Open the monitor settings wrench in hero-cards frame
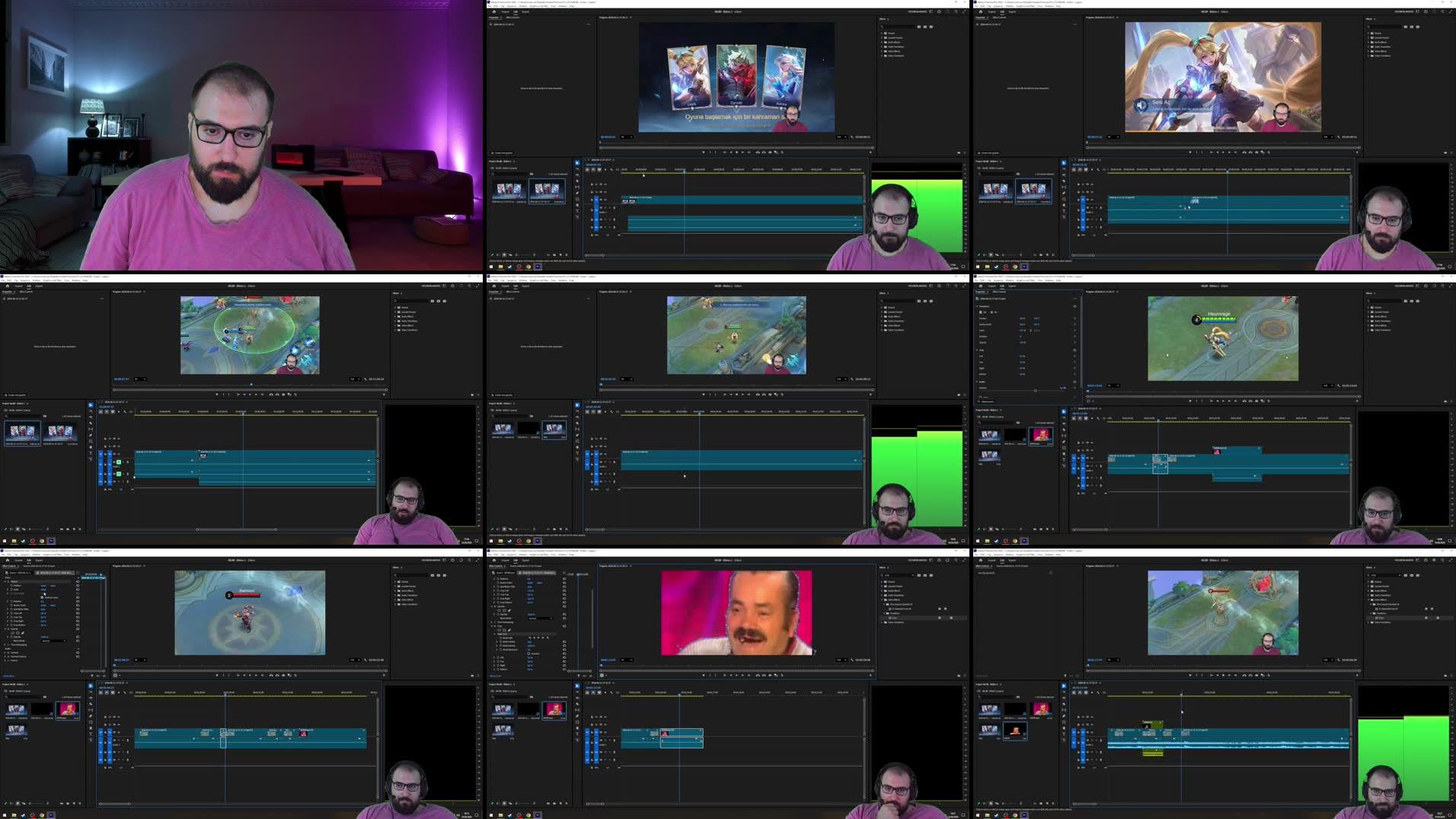 click(851, 137)
